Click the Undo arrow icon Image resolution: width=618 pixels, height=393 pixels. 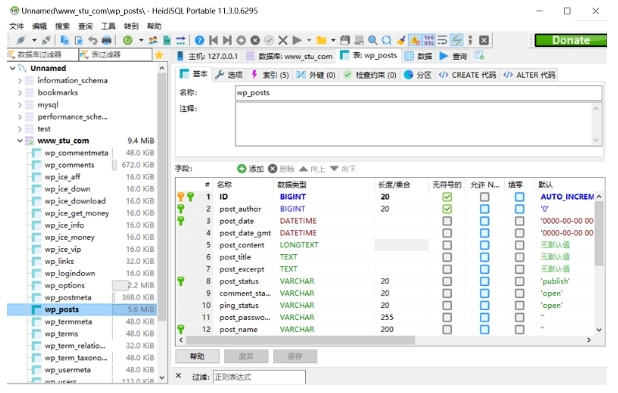tap(93, 40)
